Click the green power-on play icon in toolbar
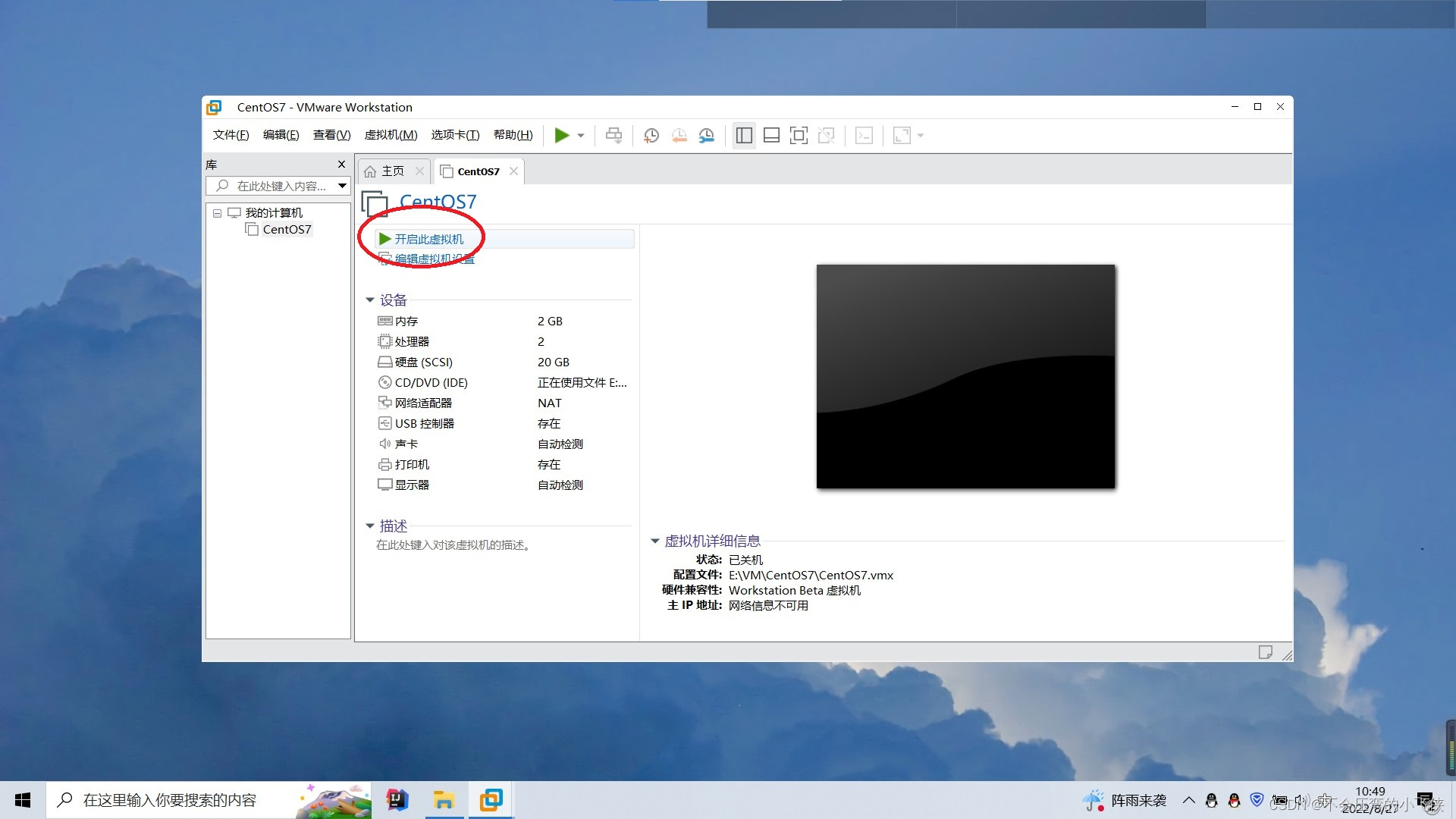Image resolution: width=1456 pixels, height=819 pixels. pos(561,136)
